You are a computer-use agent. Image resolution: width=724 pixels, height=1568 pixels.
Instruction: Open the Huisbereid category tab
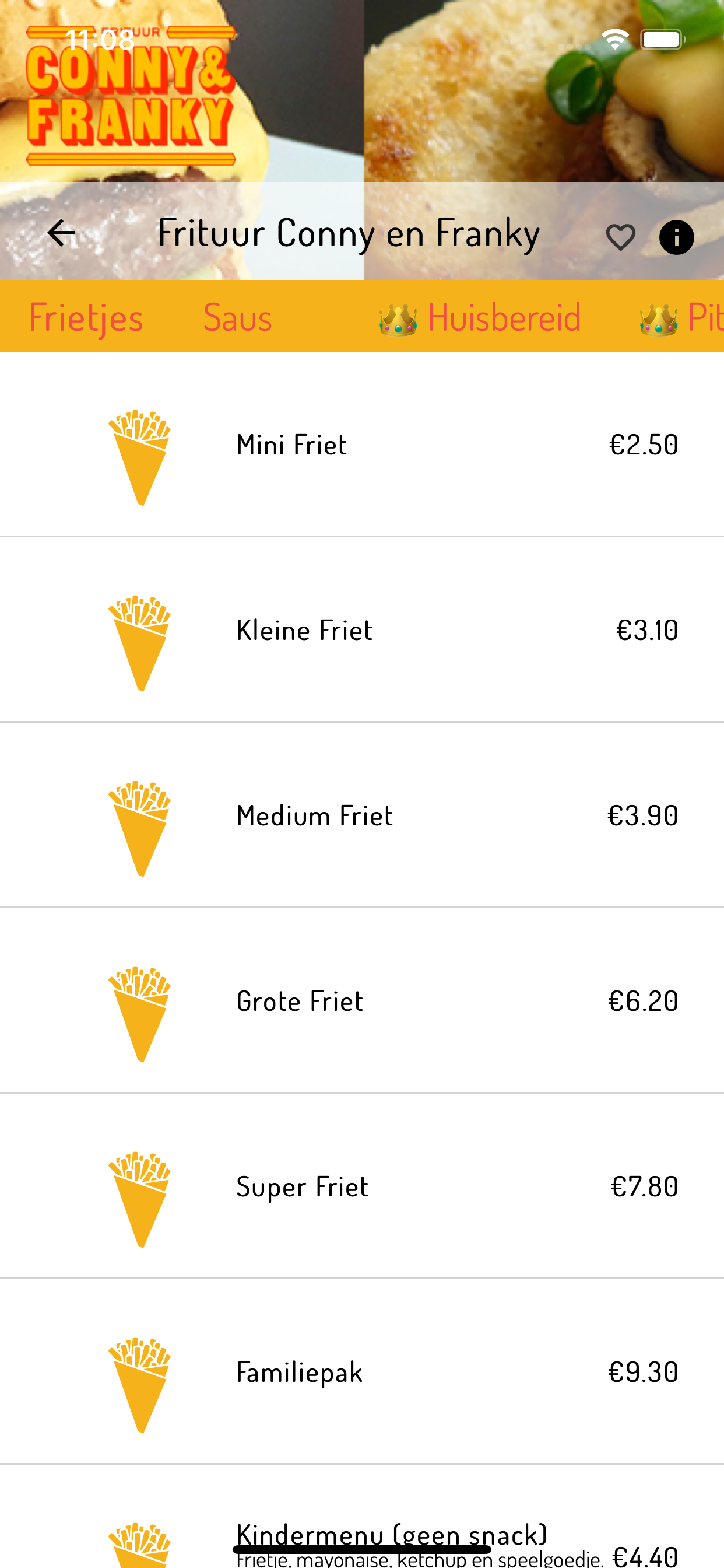[x=479, y=317]
